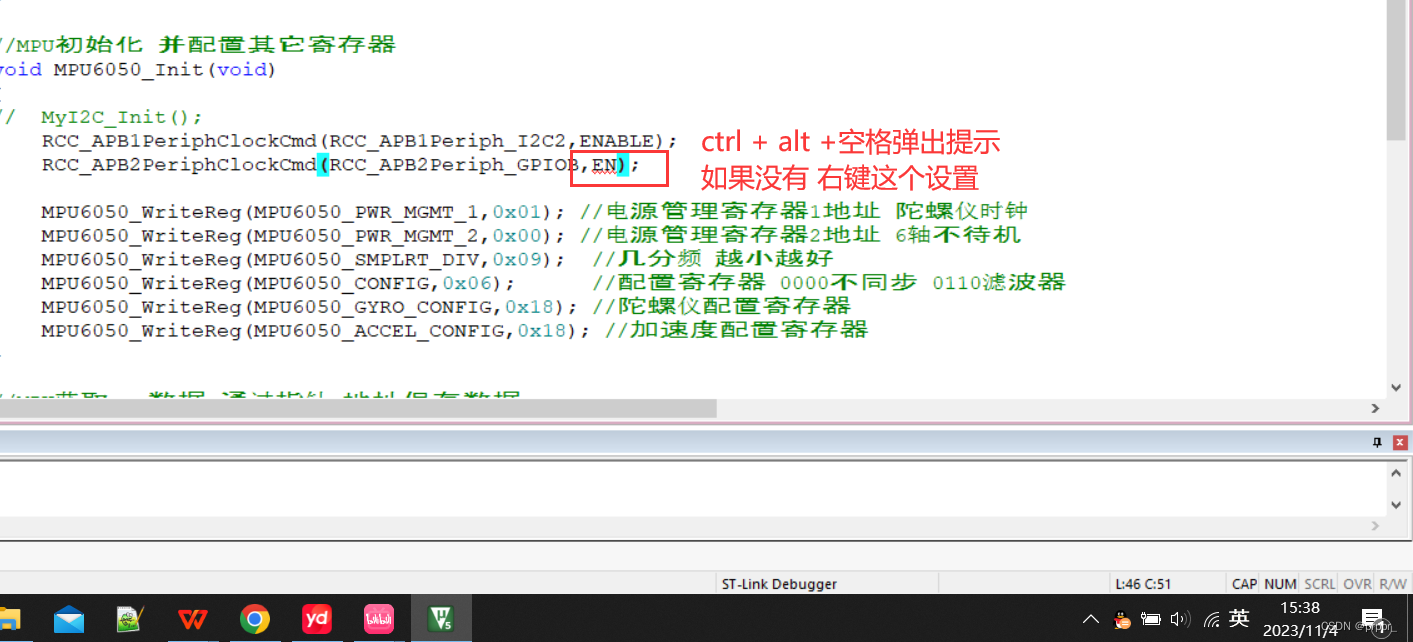Open Bilibili from the taskbar
This screenshot has width=1413, height=642.
click(378, 618)
